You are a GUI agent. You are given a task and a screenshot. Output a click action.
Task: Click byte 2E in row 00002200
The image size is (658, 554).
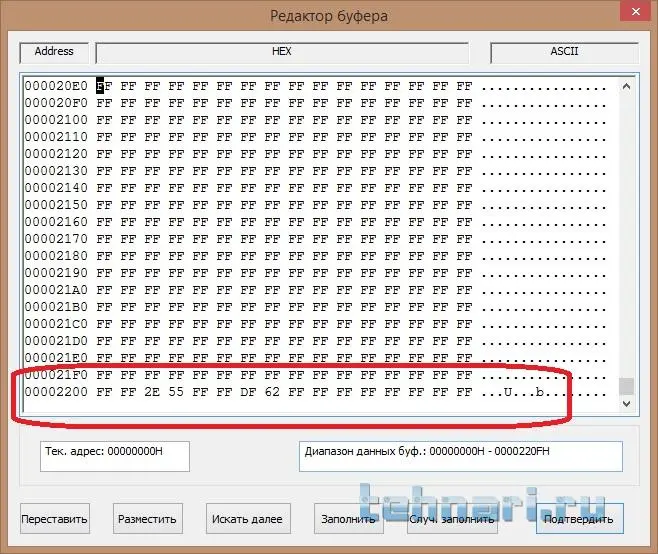[152, 392]
